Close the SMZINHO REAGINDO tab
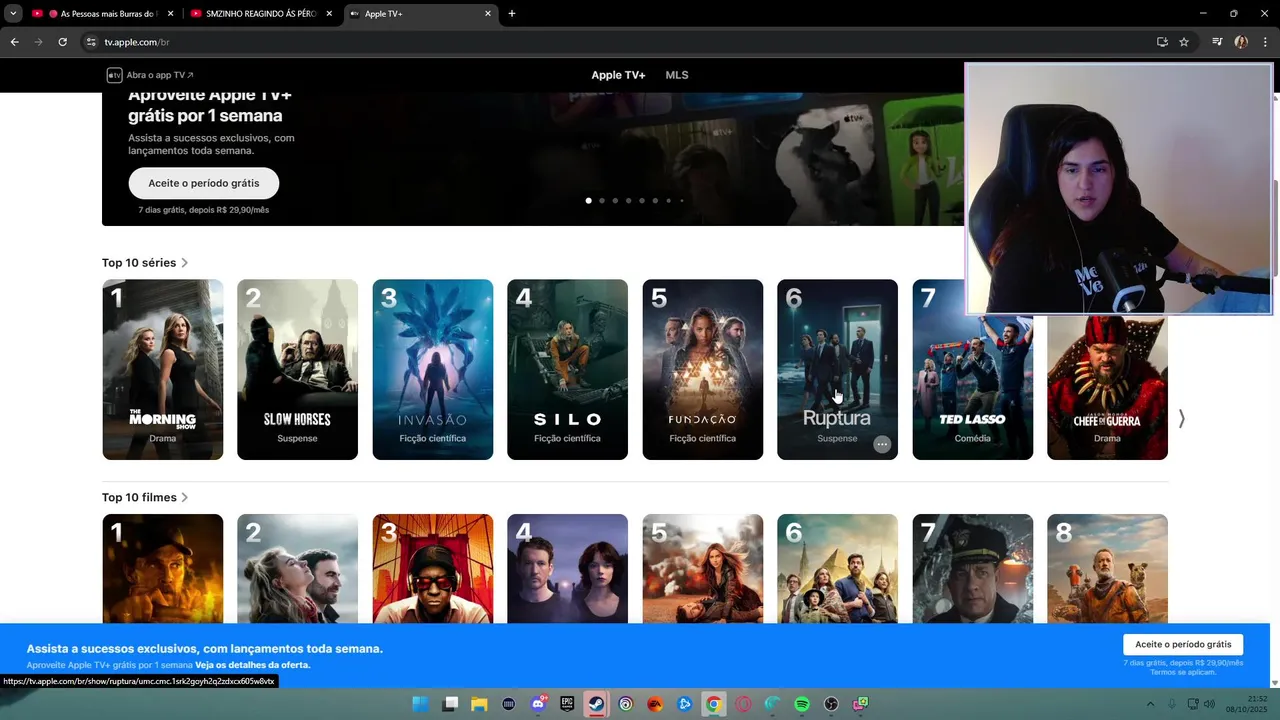Image resolution: width=1280 pixels, height=720 pixels. 329,14
